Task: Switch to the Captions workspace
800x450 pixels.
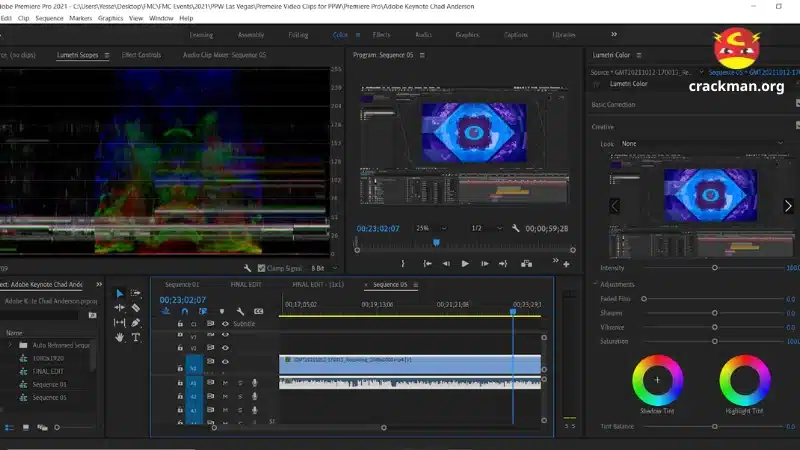Action: point(516,35)
